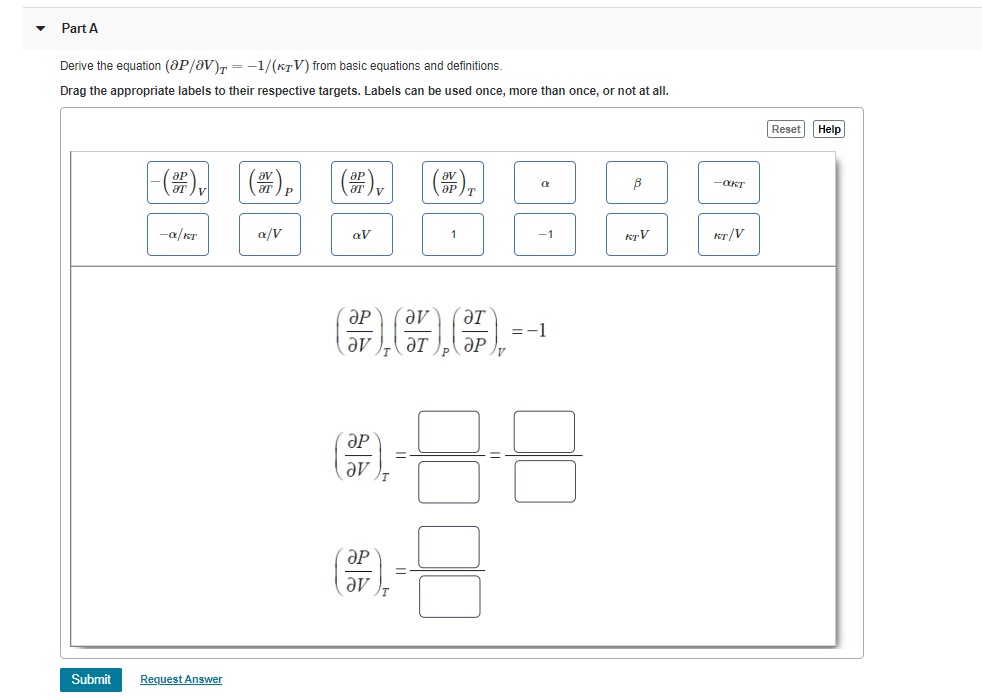Select the α label tile
Screen dimensions: 982x696
545,182
